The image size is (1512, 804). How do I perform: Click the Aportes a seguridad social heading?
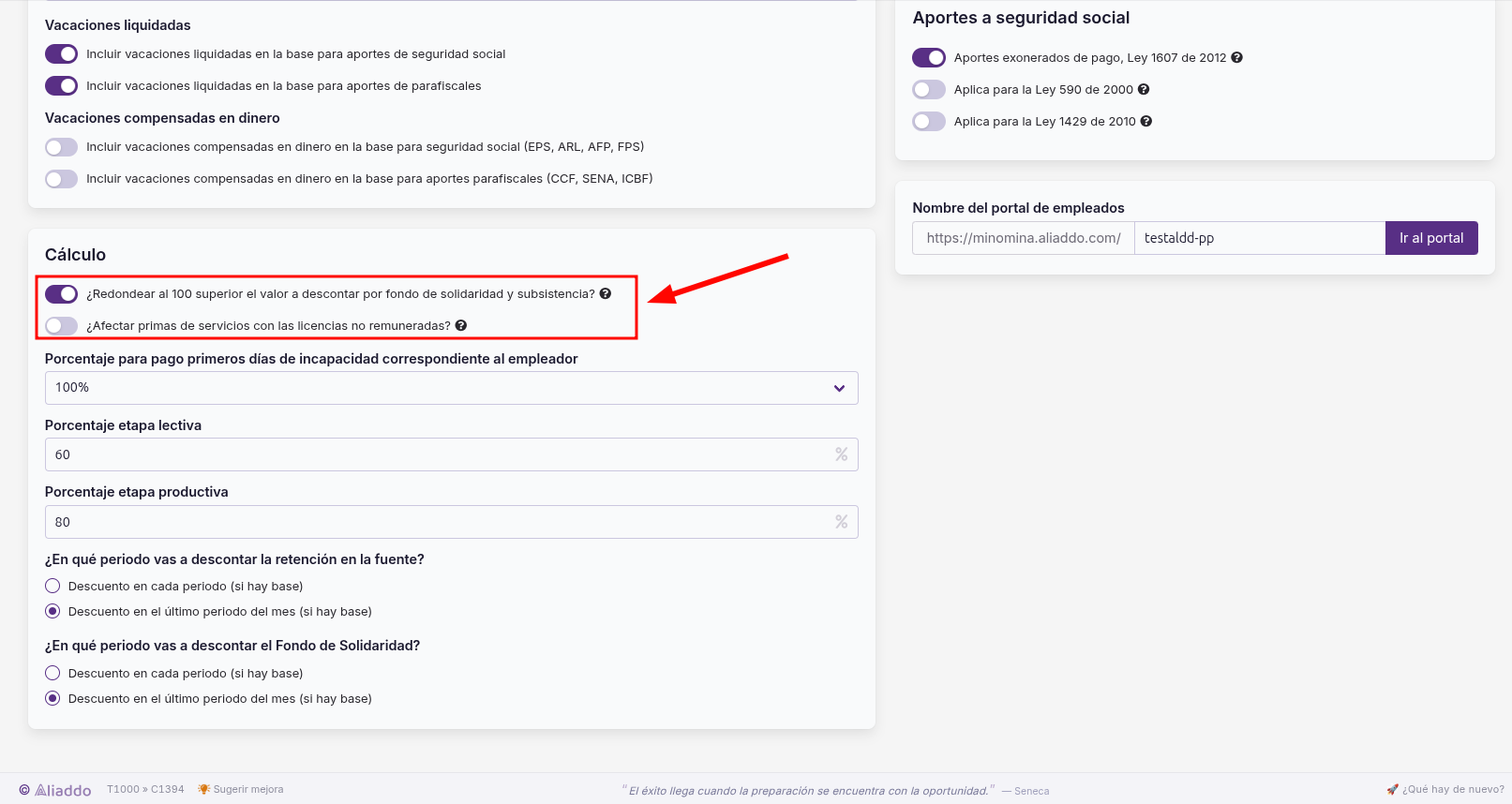tap(1021, 18)
